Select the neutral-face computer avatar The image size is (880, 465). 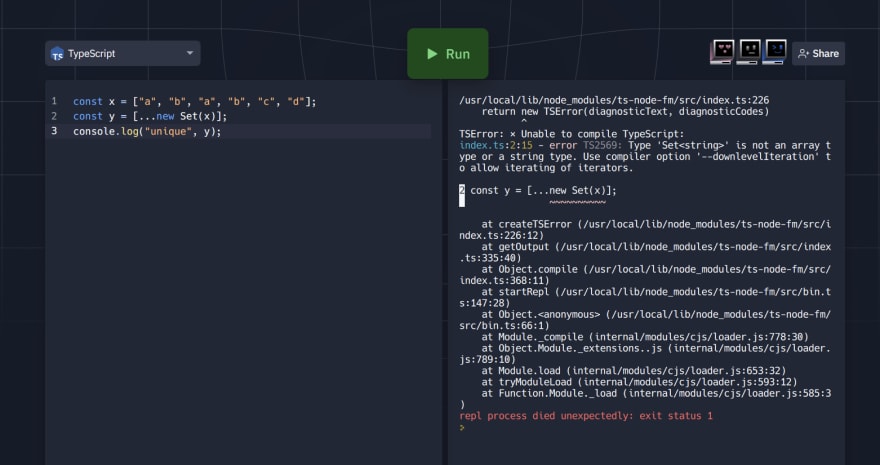point(748,52)
